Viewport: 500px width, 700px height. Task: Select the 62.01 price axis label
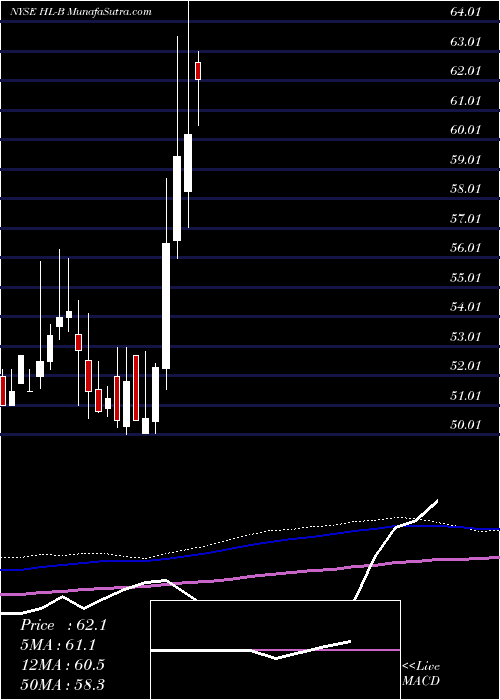pyautogui.click(x=465, y=71)
